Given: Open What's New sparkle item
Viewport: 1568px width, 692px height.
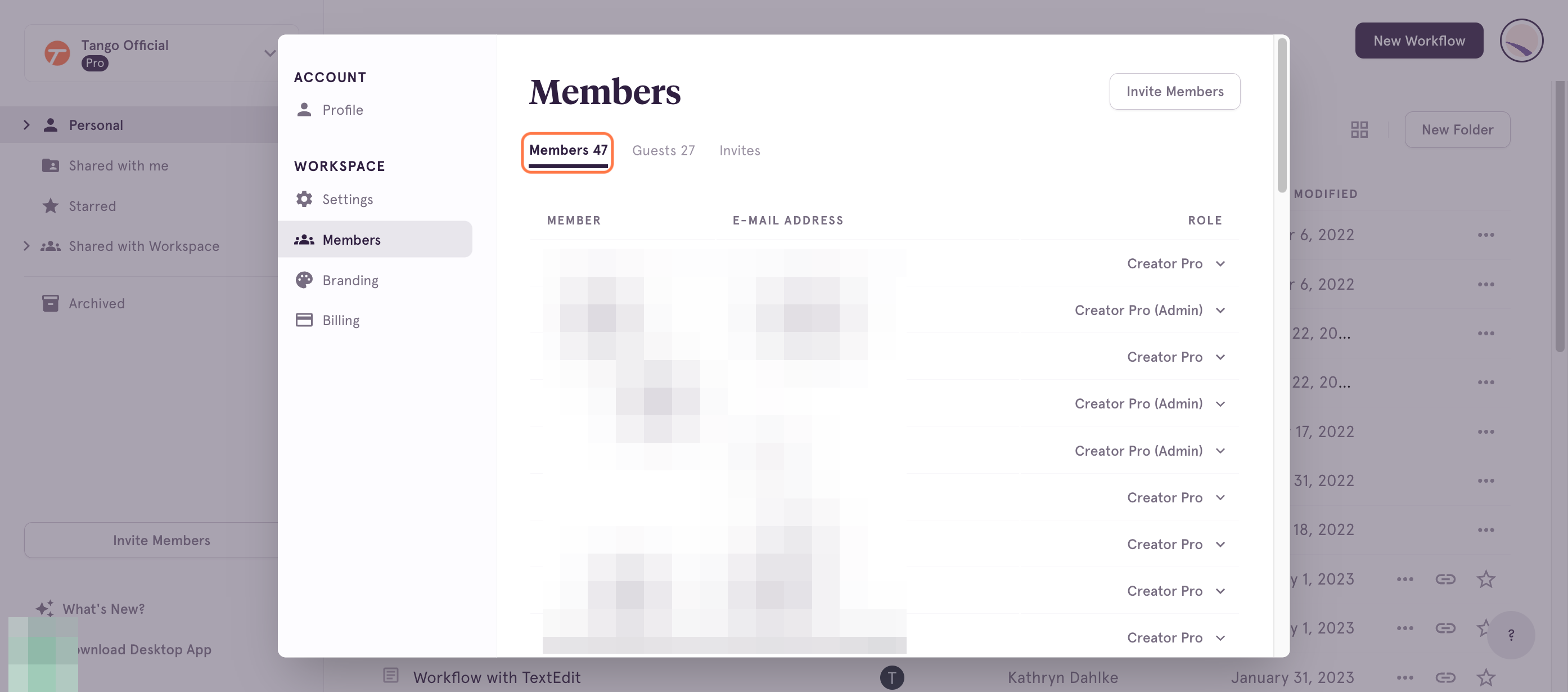Looking at the screenshot, I should pos(90,609).
